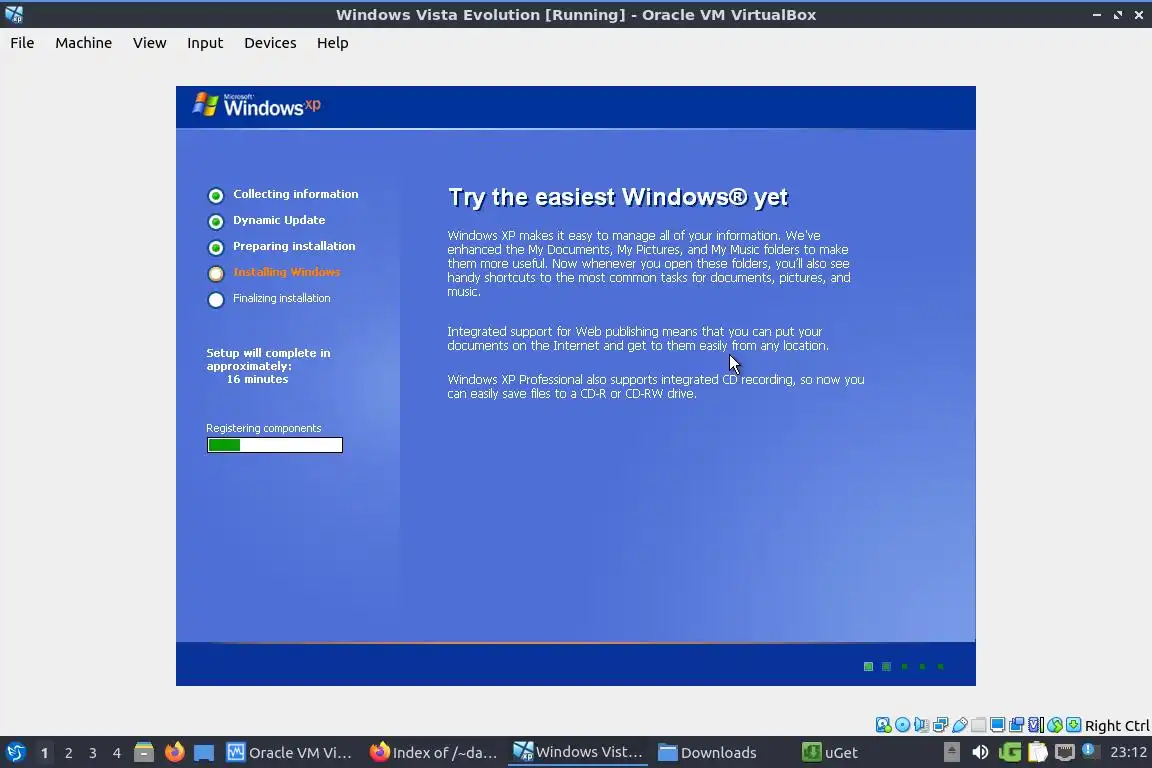Click the shared folders status icon
The width and height of the screenshot is (1152, 768).
(x=979, y=725)
